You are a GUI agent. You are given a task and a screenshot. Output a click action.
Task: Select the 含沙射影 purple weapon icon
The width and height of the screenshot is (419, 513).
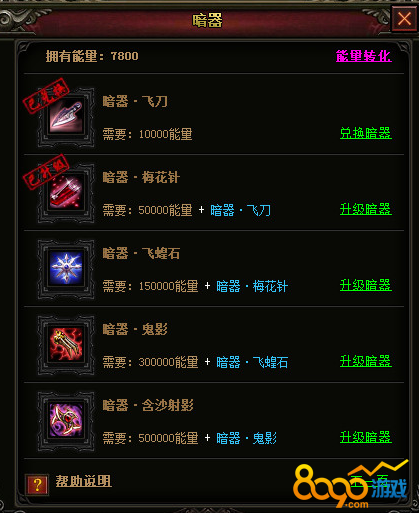click(x=66, y=421)
